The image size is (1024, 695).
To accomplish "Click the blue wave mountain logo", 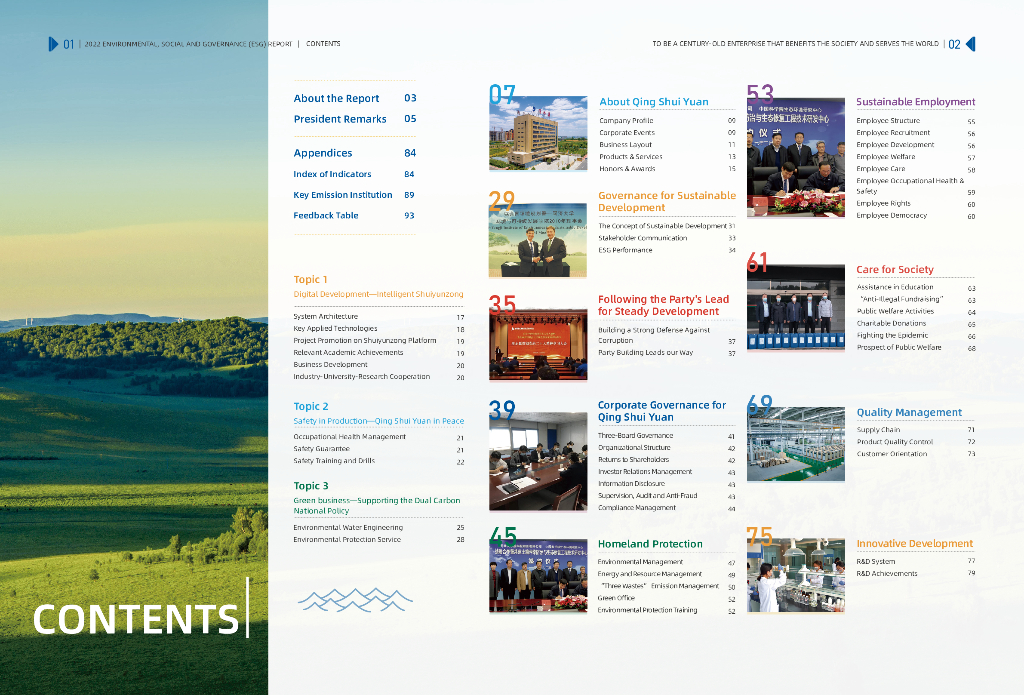I will [x=355, y=599].
